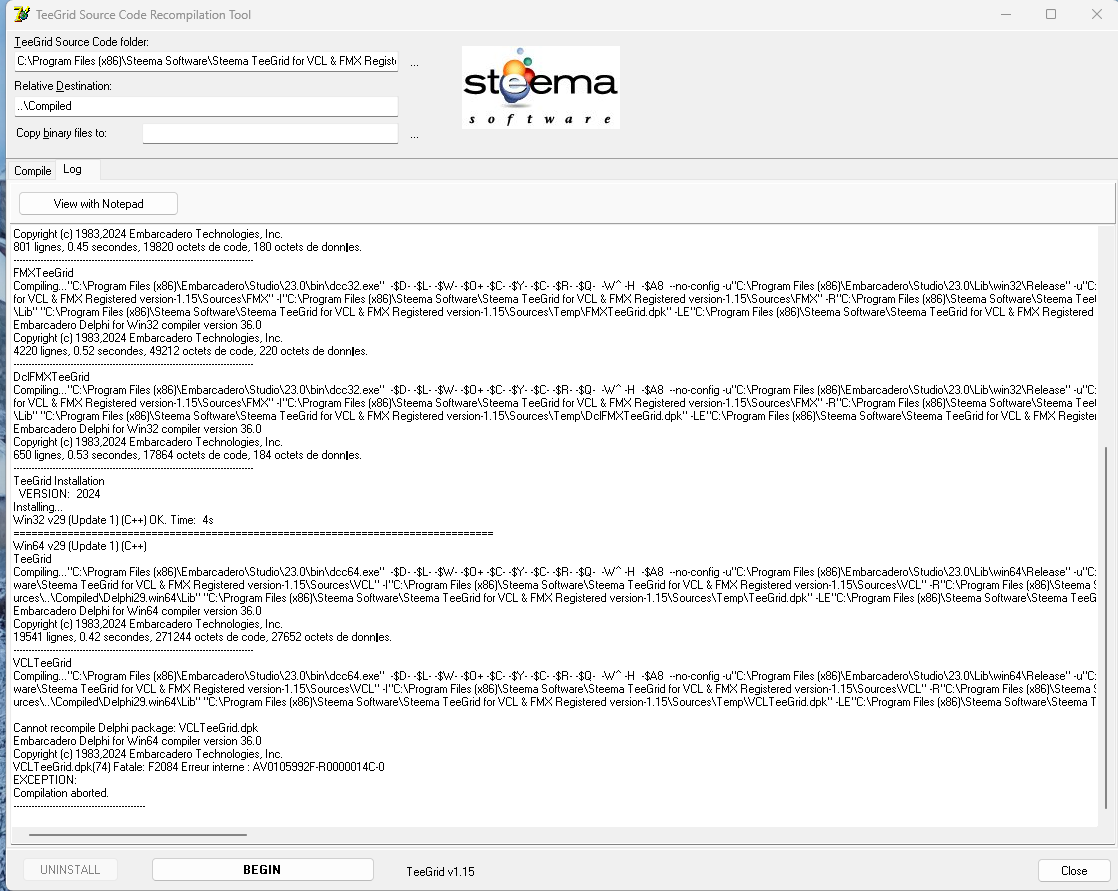
Task: Click the 'TeeGrid v1.15' version label
Action: 440,872
